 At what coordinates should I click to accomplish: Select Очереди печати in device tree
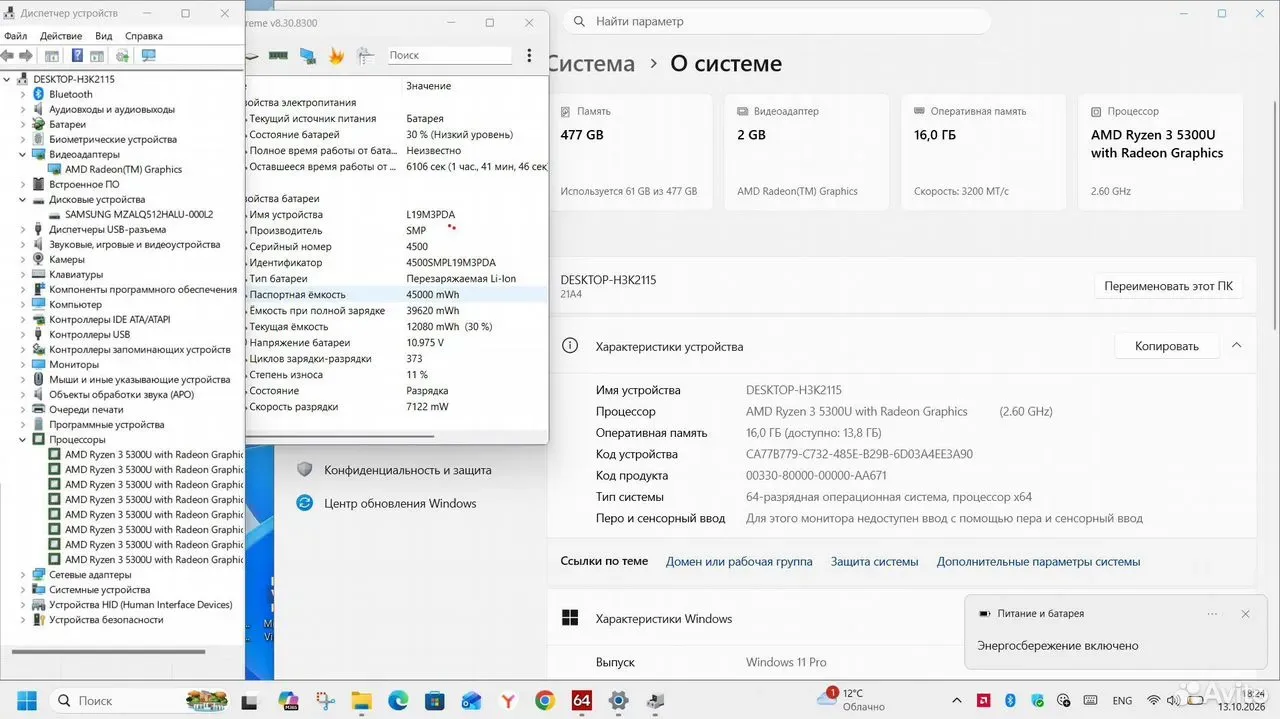point(86,409)
